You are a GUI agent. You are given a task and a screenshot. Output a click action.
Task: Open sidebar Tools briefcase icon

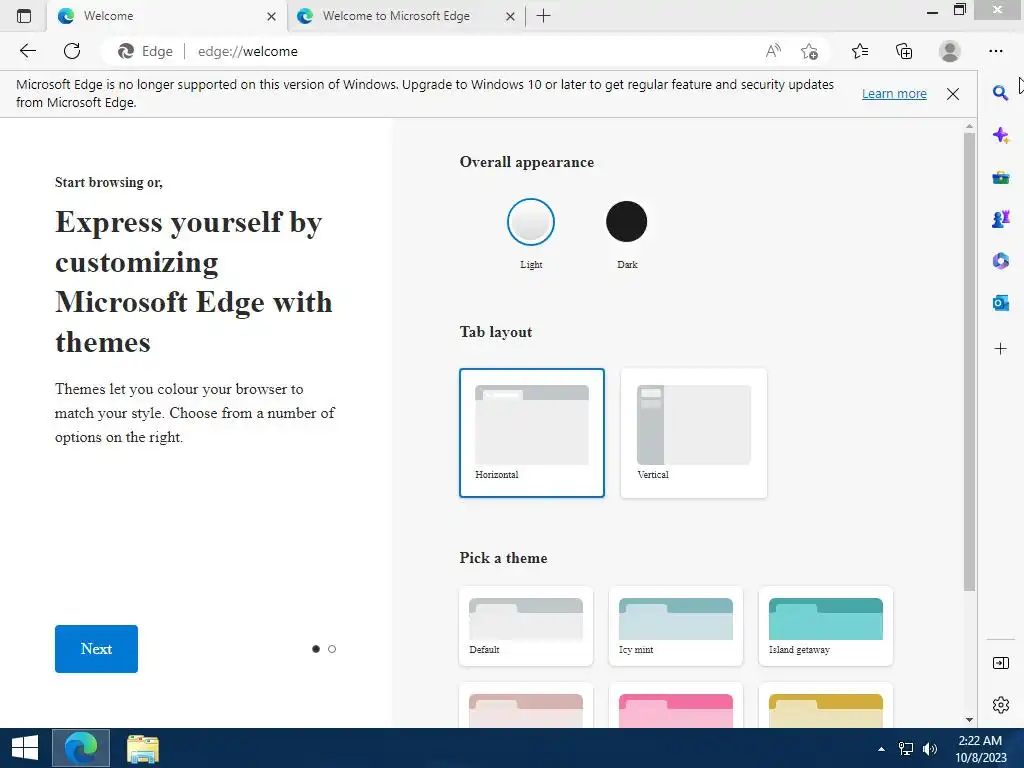1000,177
